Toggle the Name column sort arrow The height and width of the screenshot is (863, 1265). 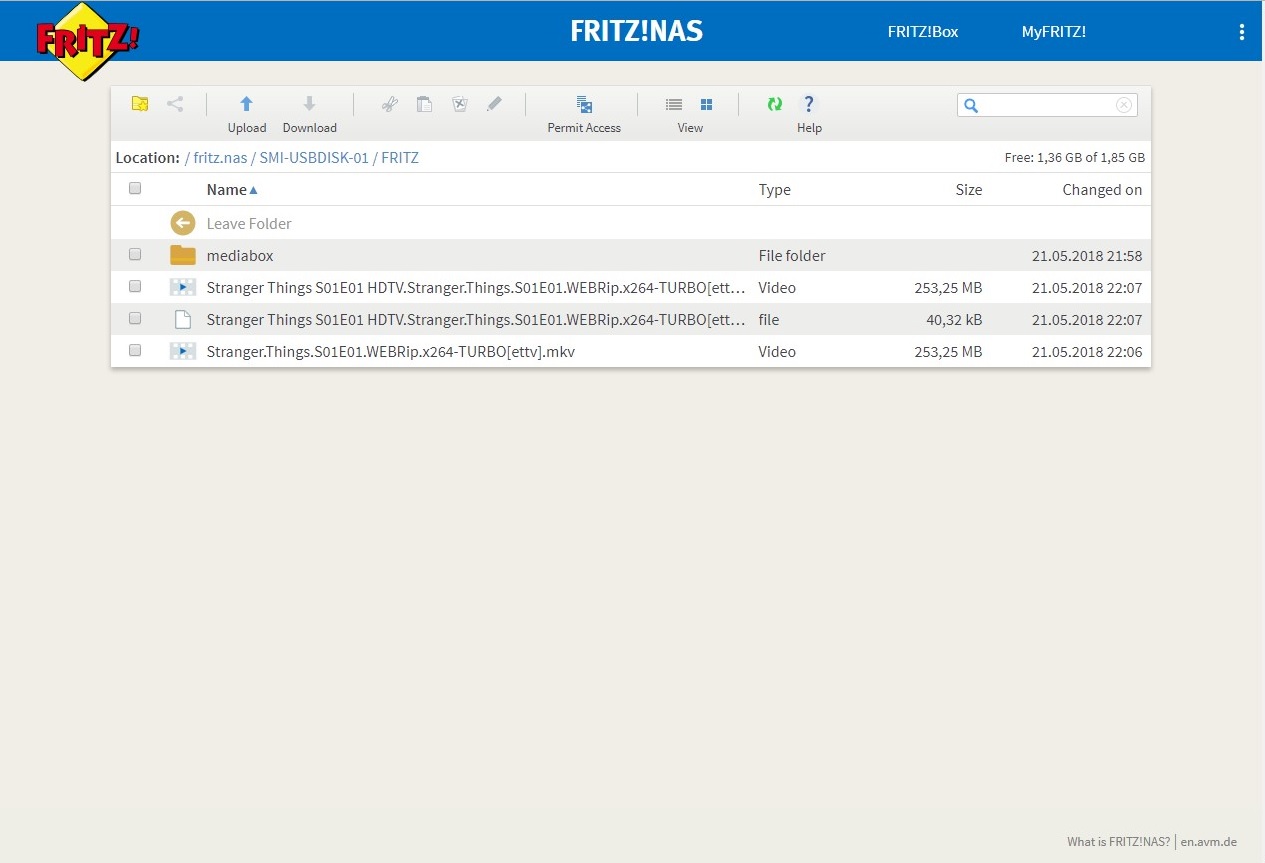pyautogui.click(x=253, y=190)
